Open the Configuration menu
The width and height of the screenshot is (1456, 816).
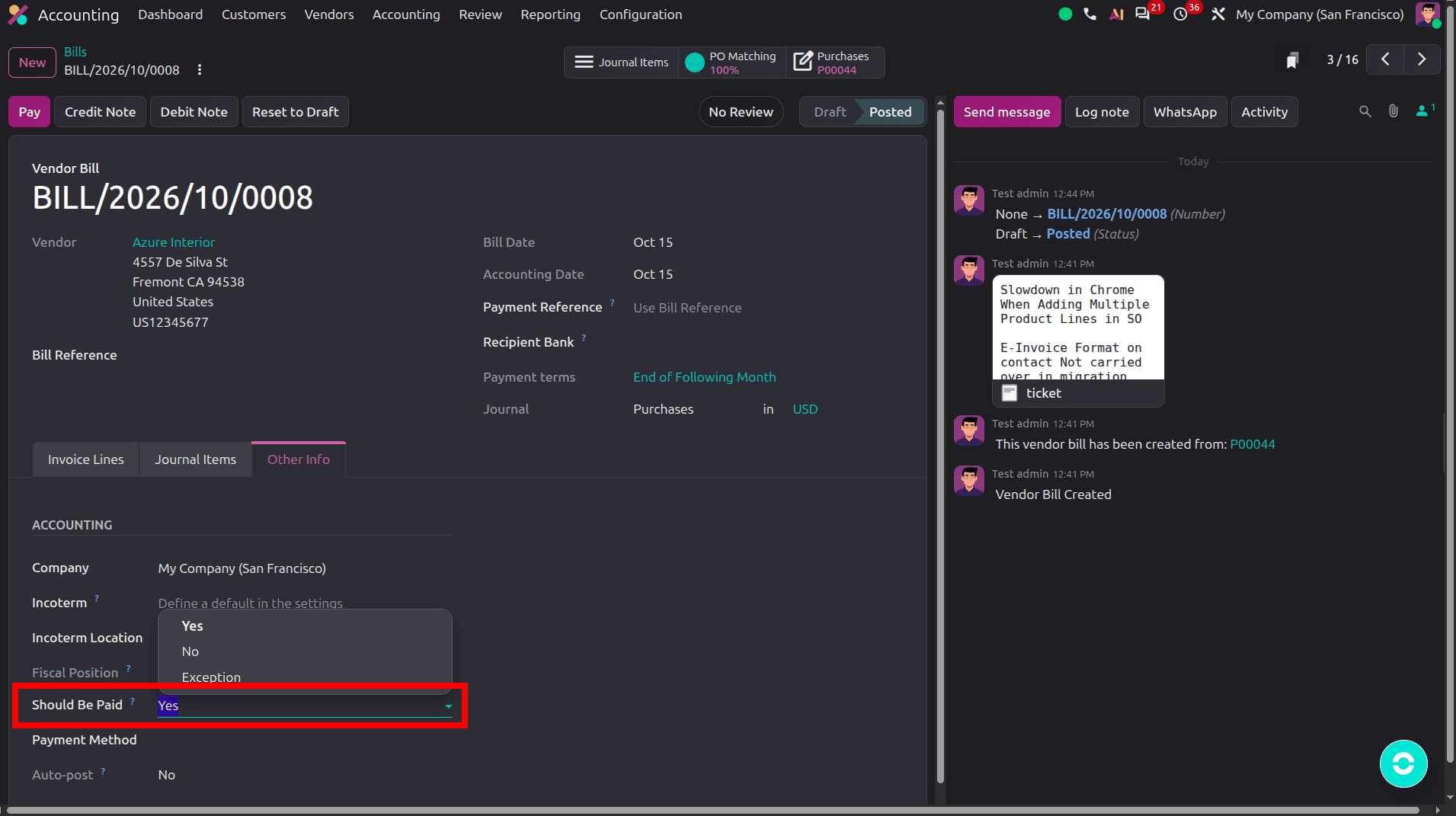coord(641,14)
